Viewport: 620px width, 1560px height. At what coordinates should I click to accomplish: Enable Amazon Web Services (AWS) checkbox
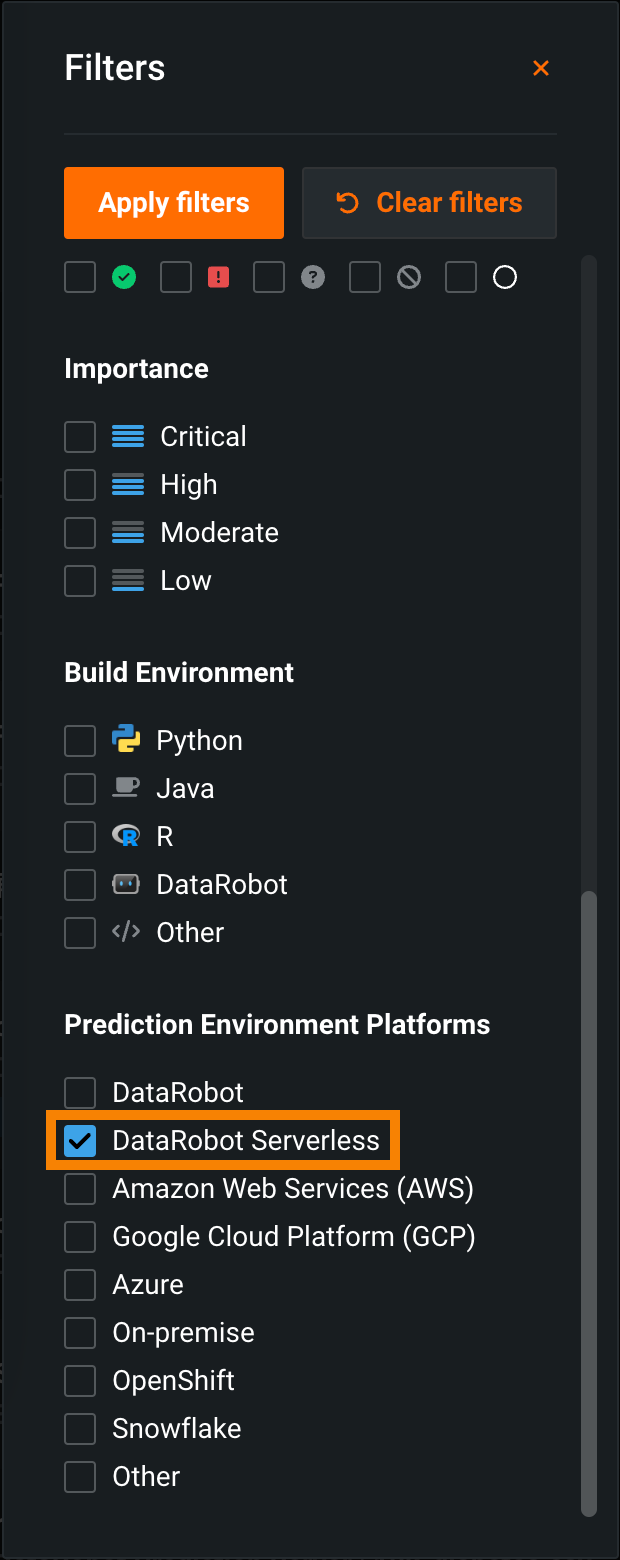[80, 1188]
